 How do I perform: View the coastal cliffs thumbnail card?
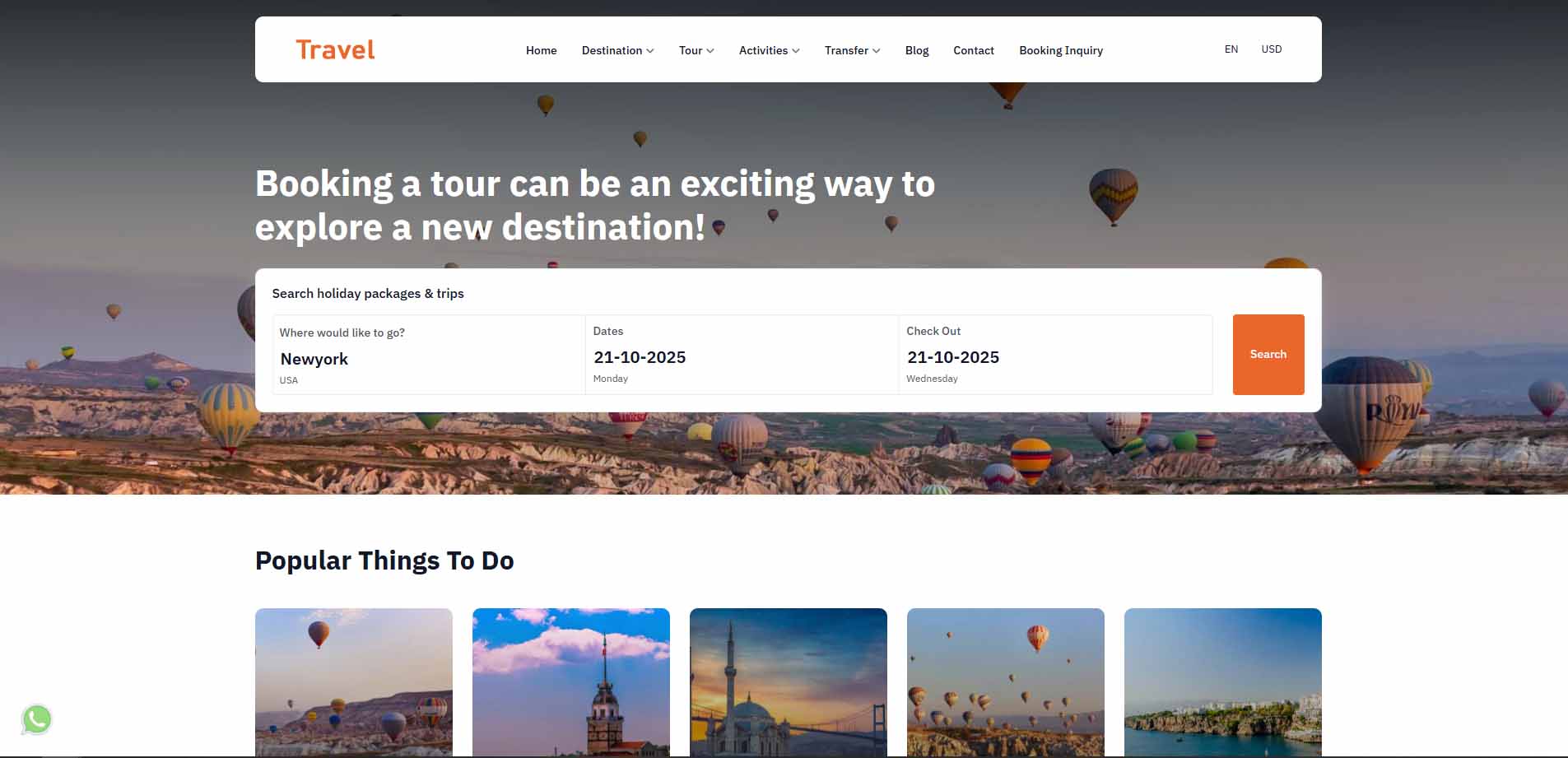[x=1222, y=681]
